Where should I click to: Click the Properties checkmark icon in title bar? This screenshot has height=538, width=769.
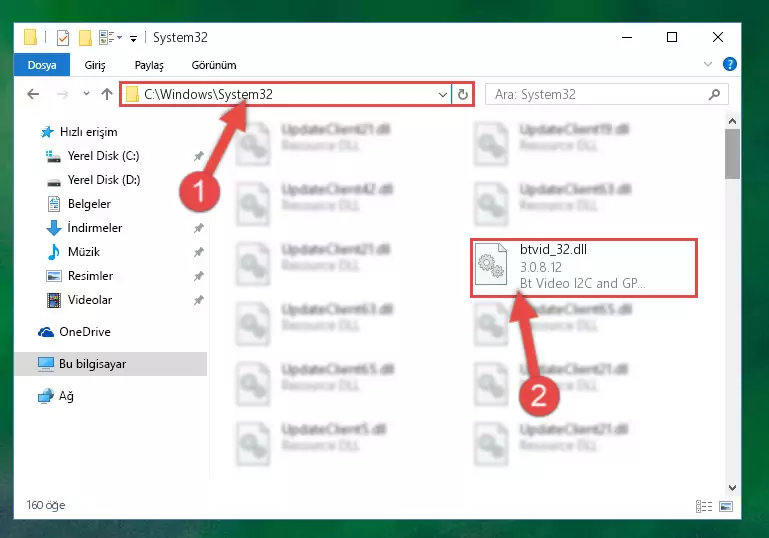[x=63, y=38]
